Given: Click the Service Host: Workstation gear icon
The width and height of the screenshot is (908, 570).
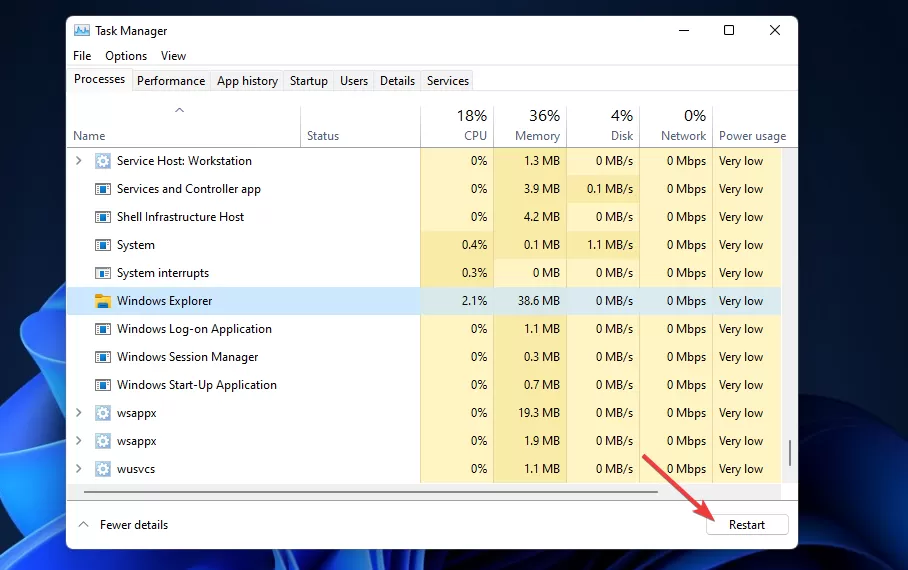Looking at the screenshot, I should tap(102, 161).
